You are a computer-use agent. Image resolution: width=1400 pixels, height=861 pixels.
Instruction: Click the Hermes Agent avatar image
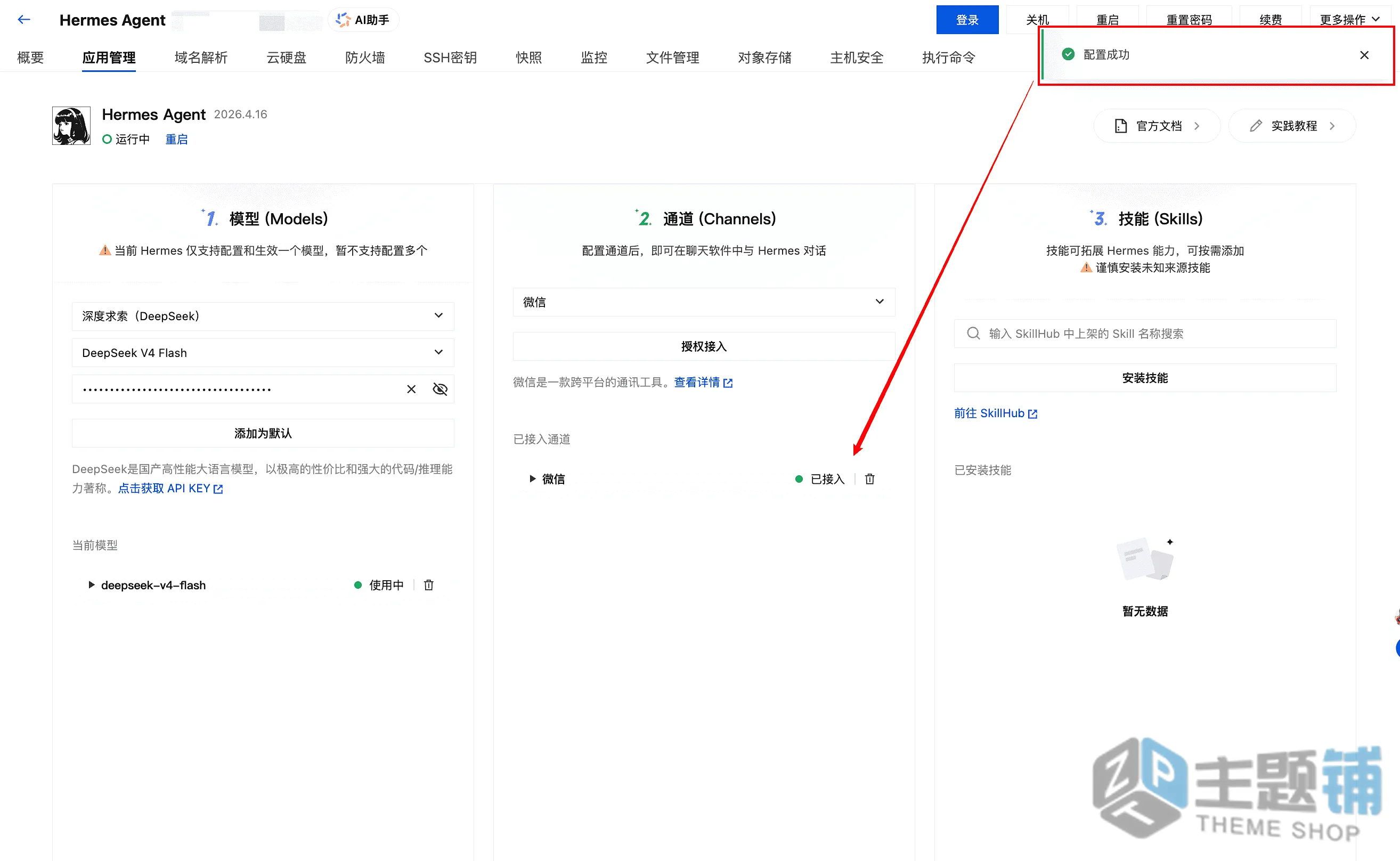click(x=71, y=126)
